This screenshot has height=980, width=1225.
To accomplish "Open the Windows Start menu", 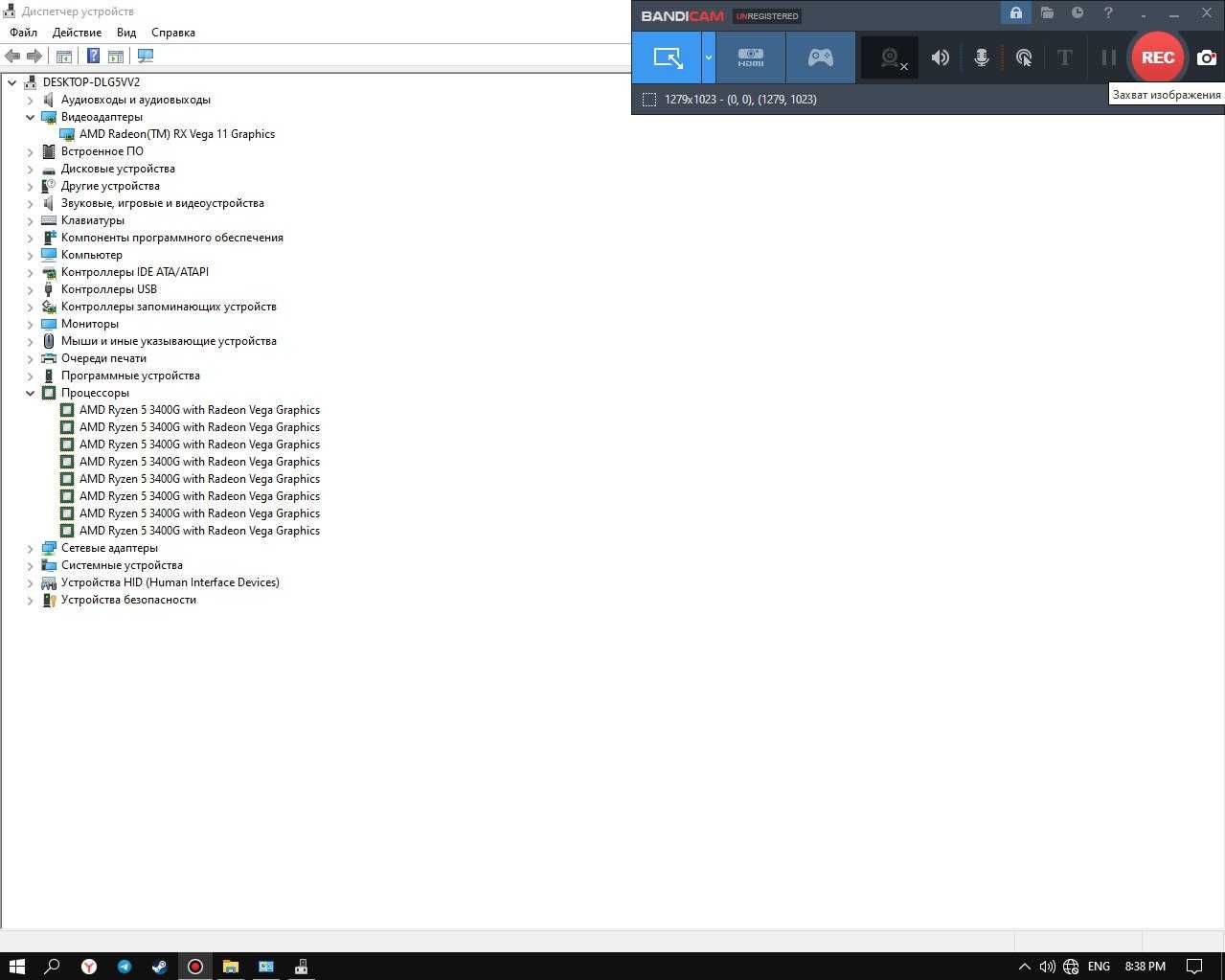I will (x=16, y=967).
